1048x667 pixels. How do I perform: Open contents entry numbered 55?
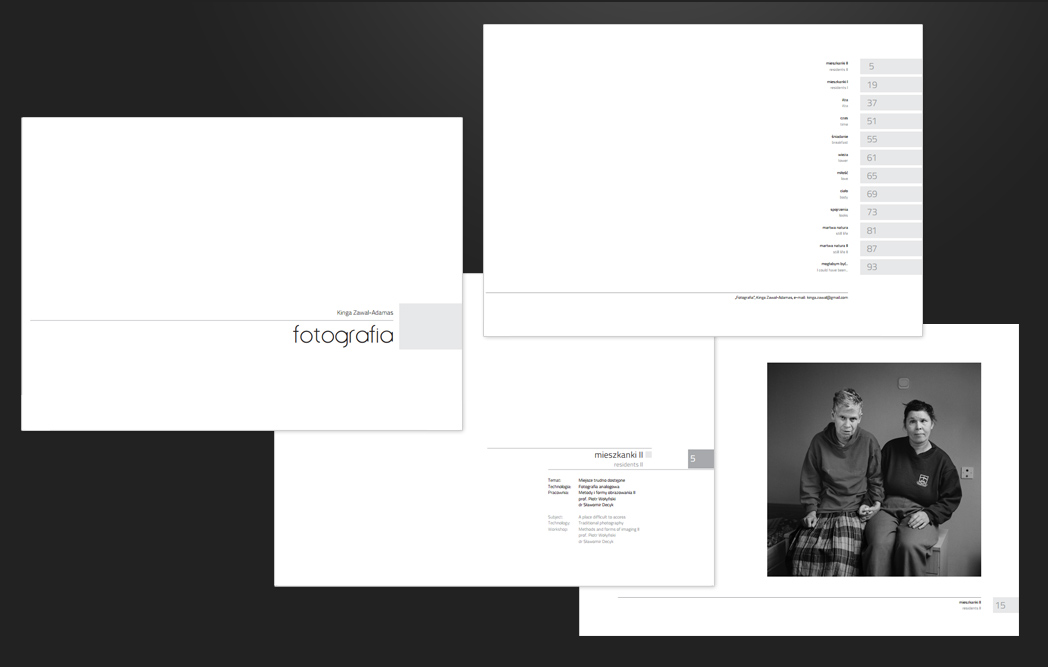pyautogui.click(x=890, y=139)
